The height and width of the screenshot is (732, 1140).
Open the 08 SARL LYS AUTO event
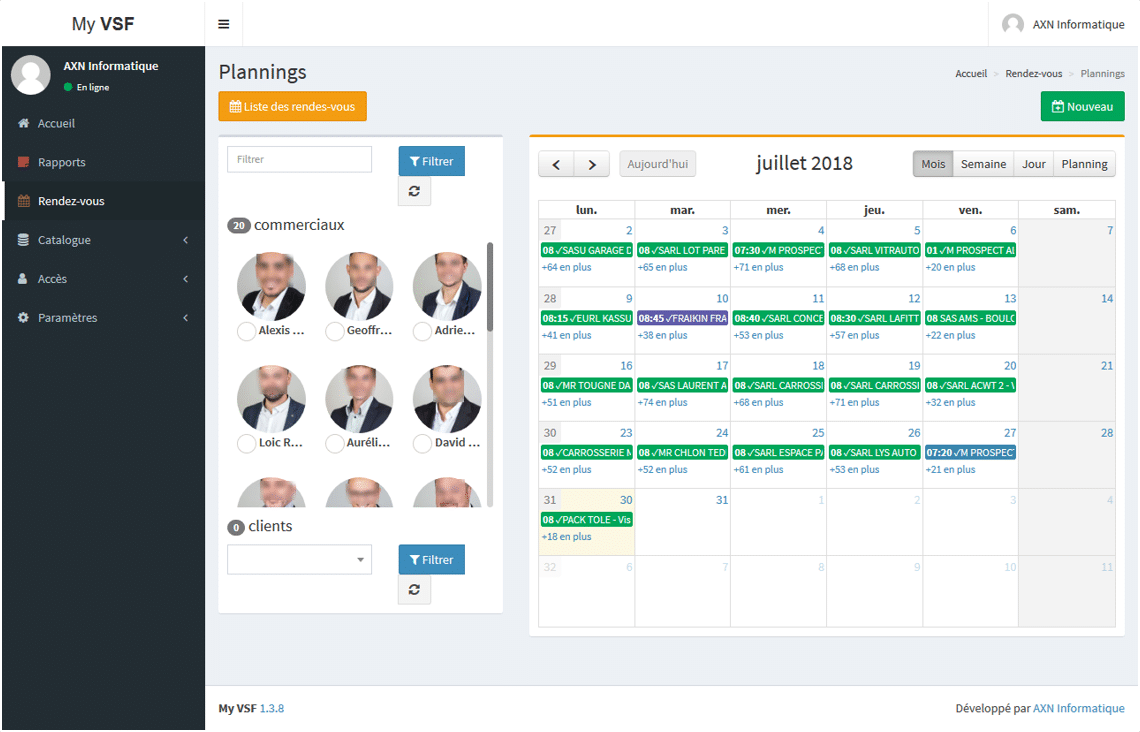(x=874, y=452)
